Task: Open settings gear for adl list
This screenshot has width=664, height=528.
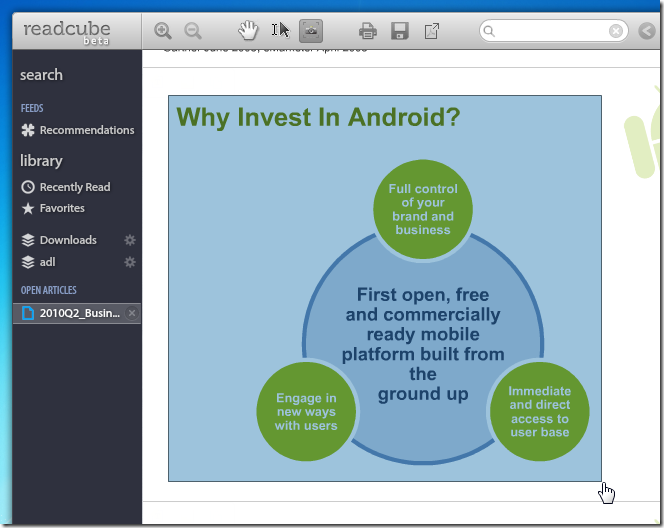Action: coord(129,262)
